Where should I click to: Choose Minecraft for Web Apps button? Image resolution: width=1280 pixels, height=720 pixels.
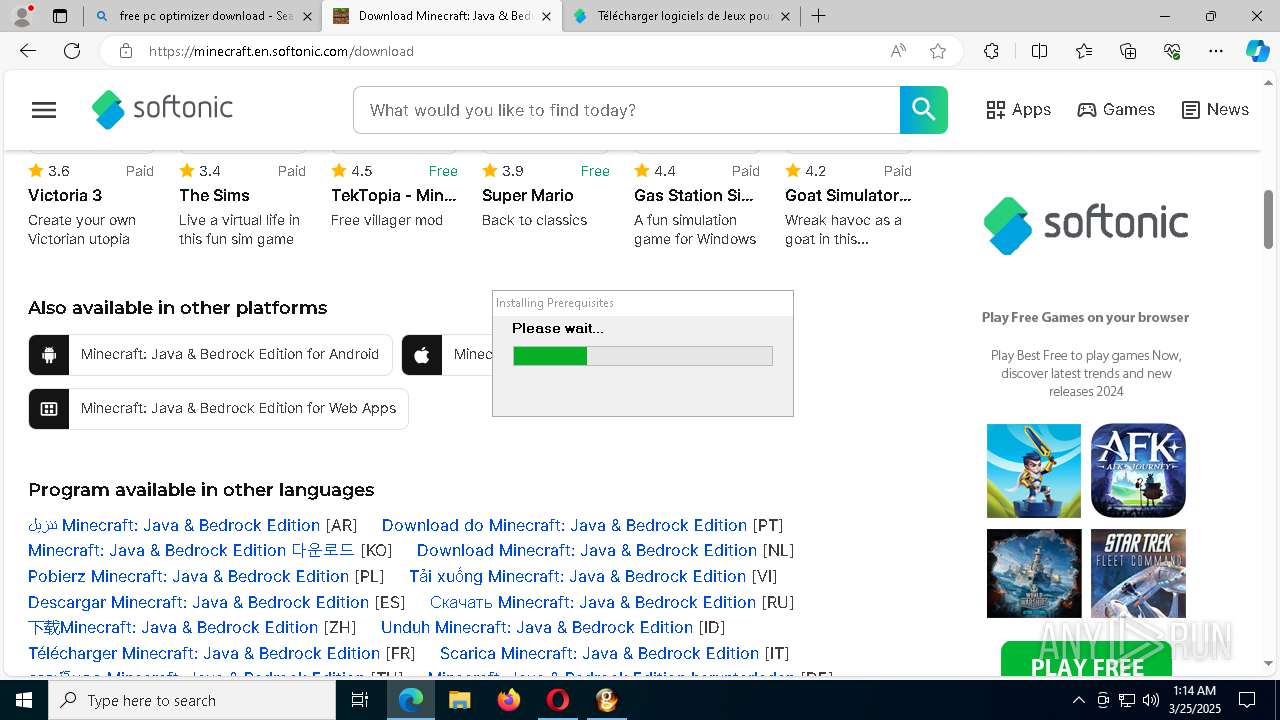218,409
